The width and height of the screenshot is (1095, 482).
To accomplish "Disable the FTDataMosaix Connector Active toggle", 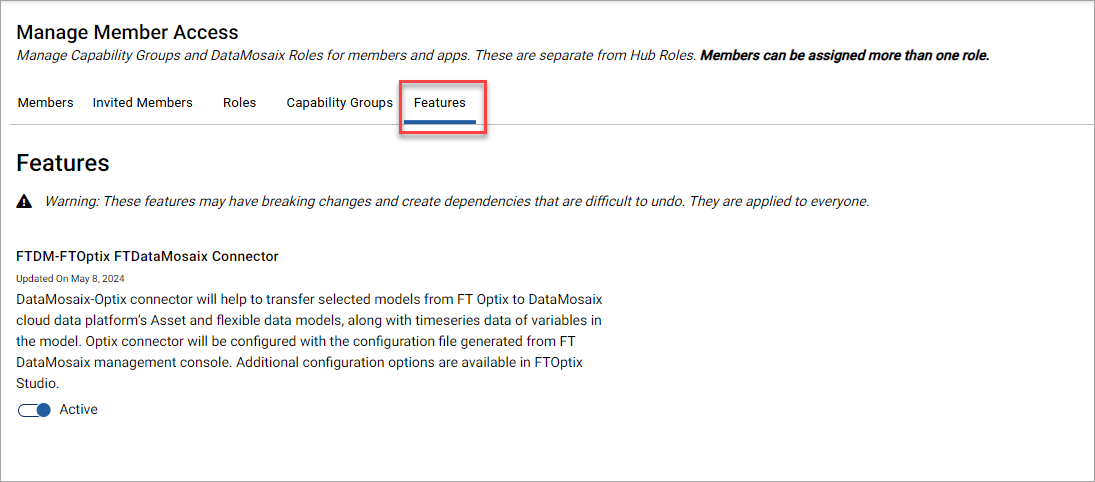I will (34, 410).
